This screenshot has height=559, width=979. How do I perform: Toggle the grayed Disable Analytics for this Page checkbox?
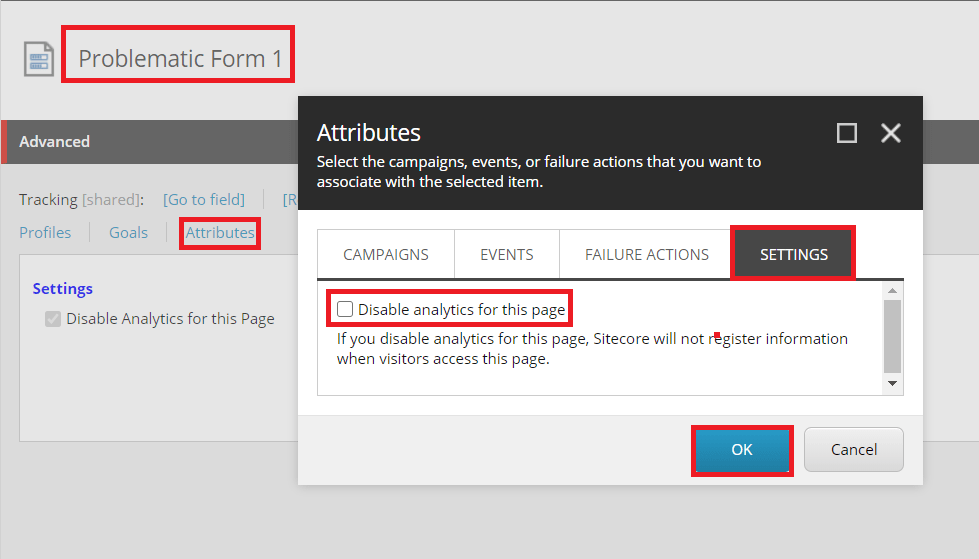[x=53, y=319]
